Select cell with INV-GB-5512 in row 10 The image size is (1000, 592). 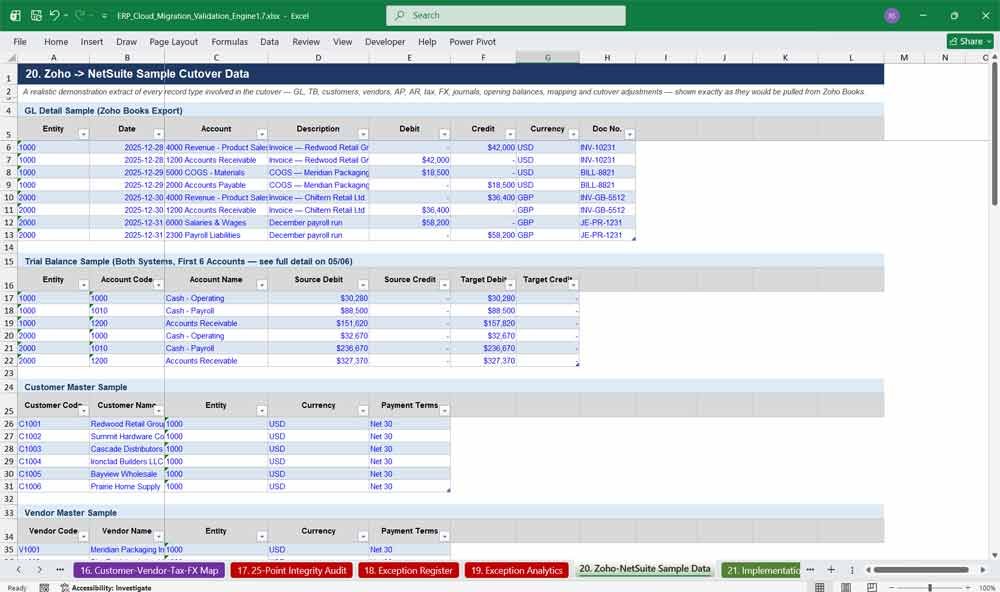(x=607, y=197)
